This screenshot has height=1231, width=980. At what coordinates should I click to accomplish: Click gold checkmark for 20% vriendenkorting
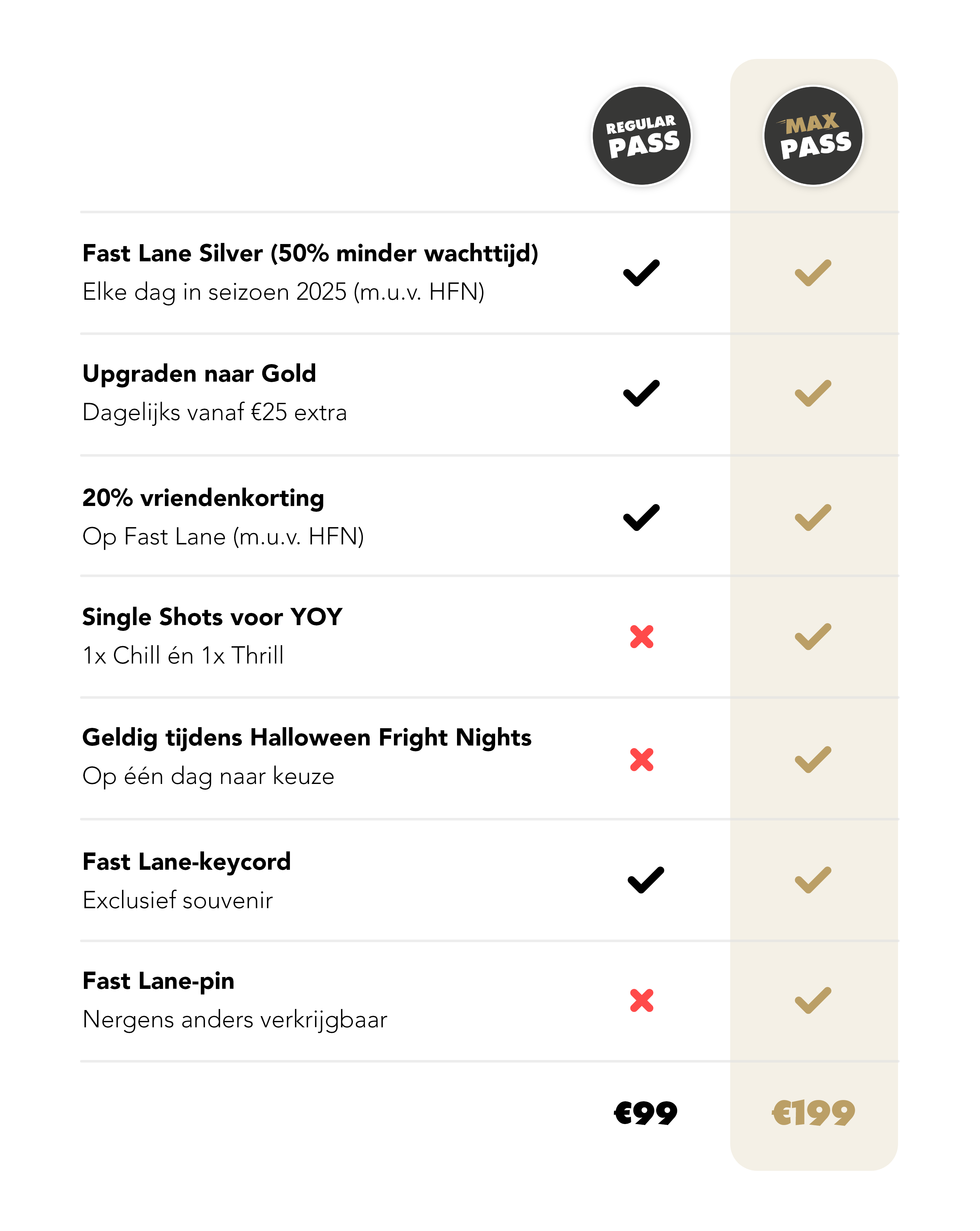coord(813,518)
